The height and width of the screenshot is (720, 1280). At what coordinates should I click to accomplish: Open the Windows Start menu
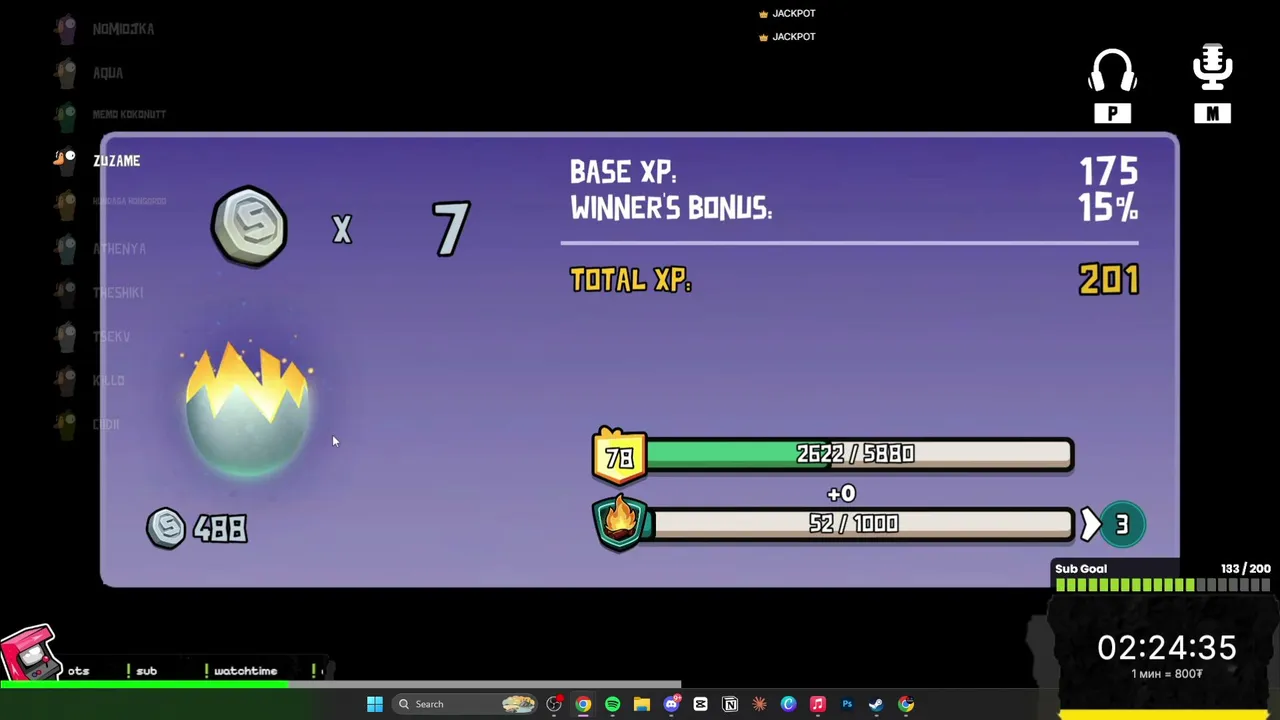click(x=374, y=704)
